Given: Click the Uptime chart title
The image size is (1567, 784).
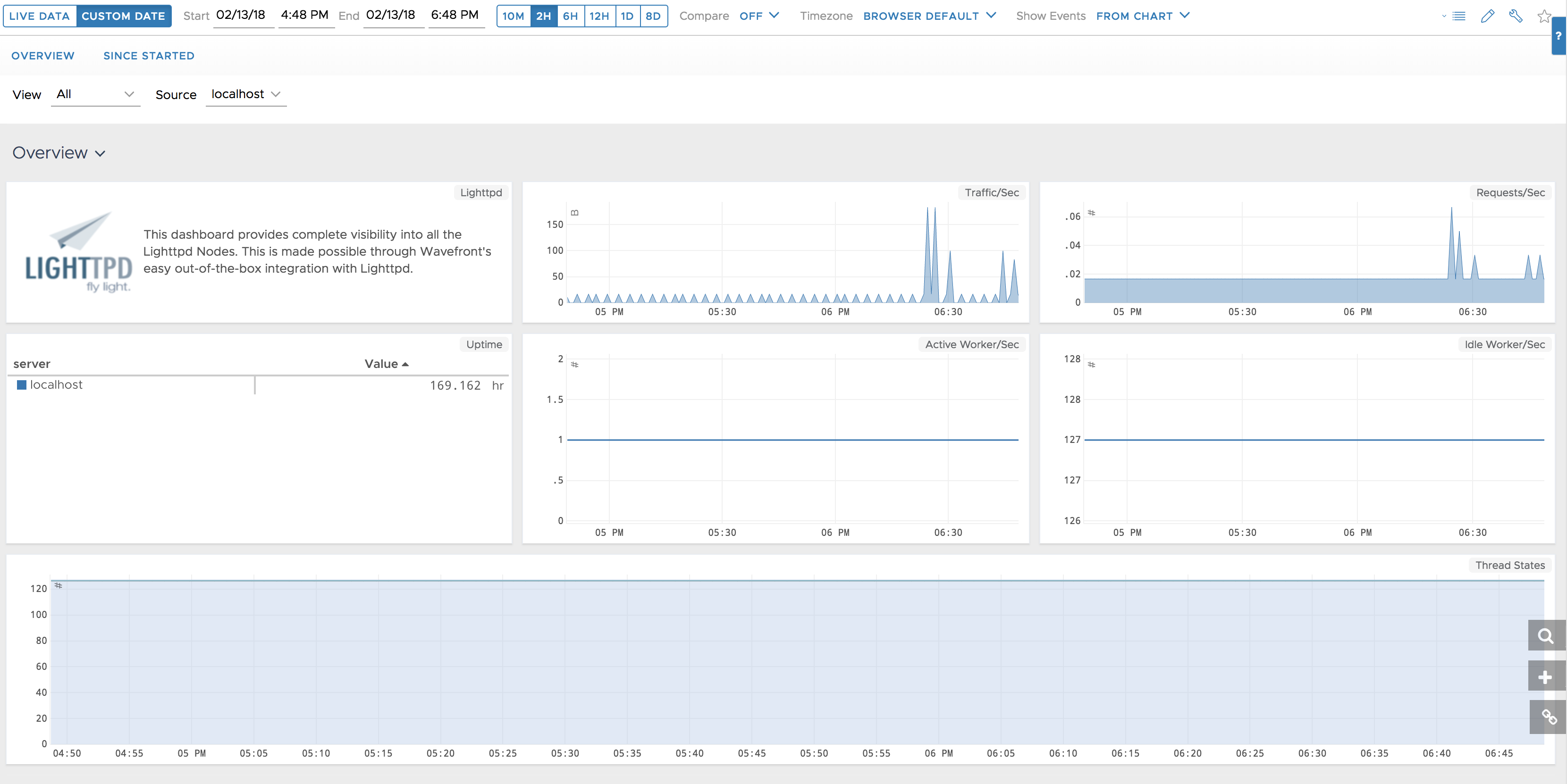Looking at the screenshot, I should pyautogui.click(x=484, y=345).
